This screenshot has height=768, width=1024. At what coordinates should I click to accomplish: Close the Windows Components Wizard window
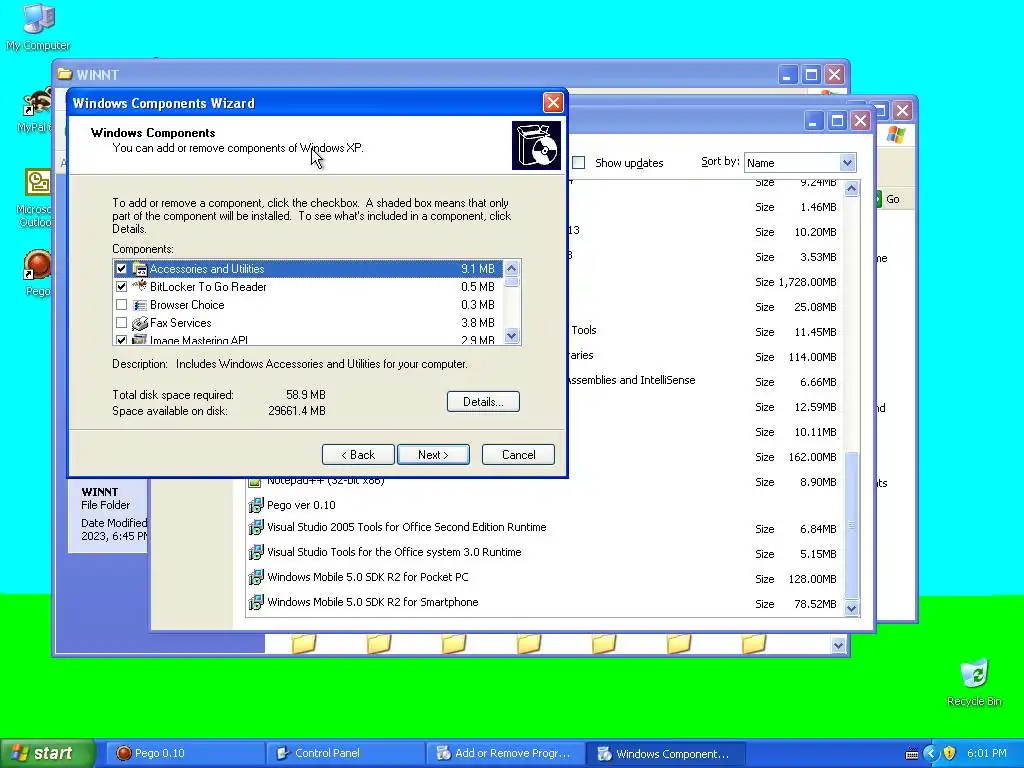552,103
